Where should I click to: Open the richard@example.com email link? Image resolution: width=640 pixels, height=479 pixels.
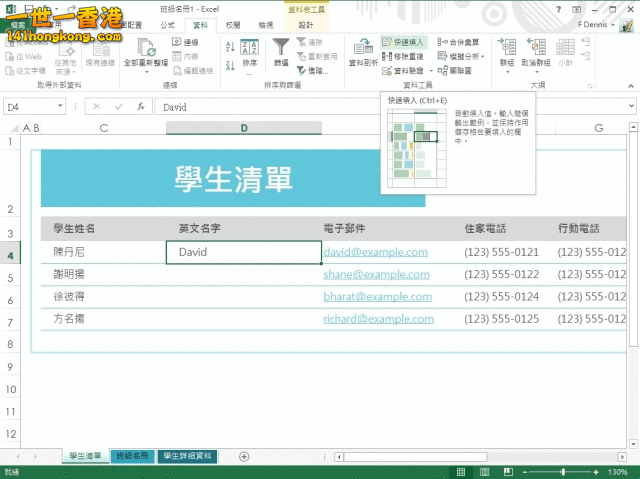378,319
